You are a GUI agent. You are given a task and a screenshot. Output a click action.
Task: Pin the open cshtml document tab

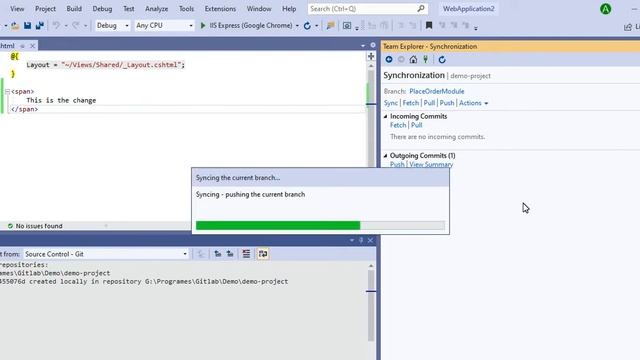pyautogui.click(x=22, y=46)
